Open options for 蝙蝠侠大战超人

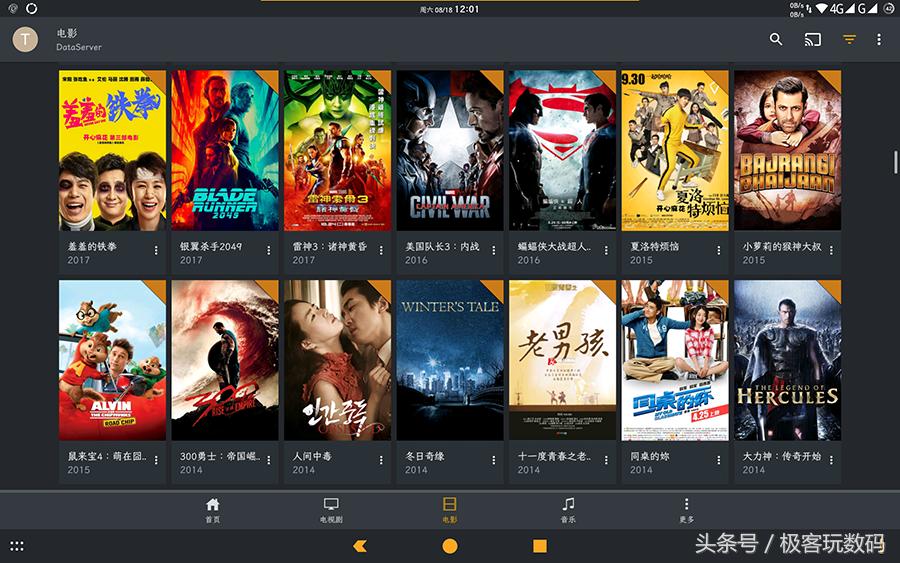coord(606,250)
